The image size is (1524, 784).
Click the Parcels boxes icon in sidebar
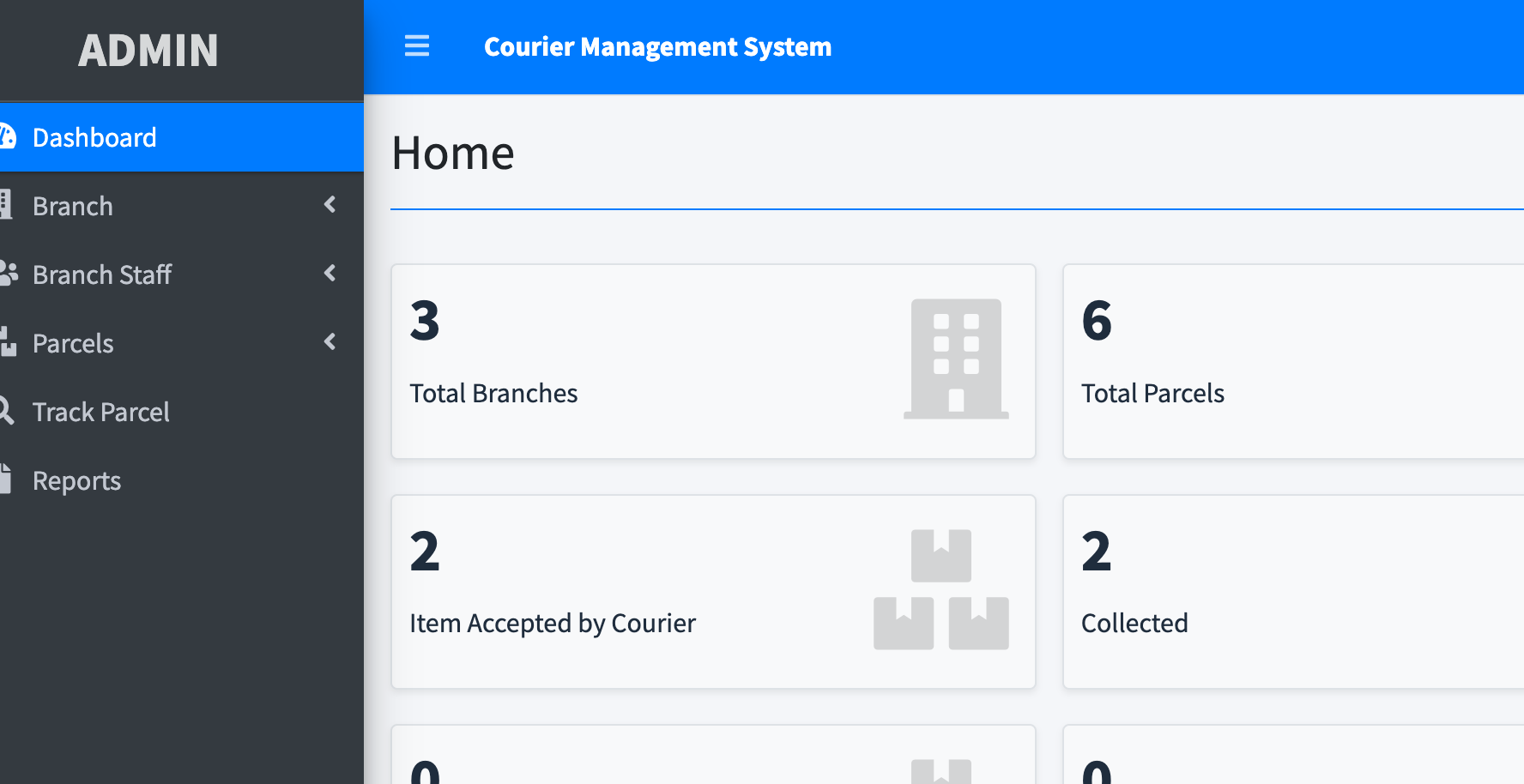coord(8,342)
